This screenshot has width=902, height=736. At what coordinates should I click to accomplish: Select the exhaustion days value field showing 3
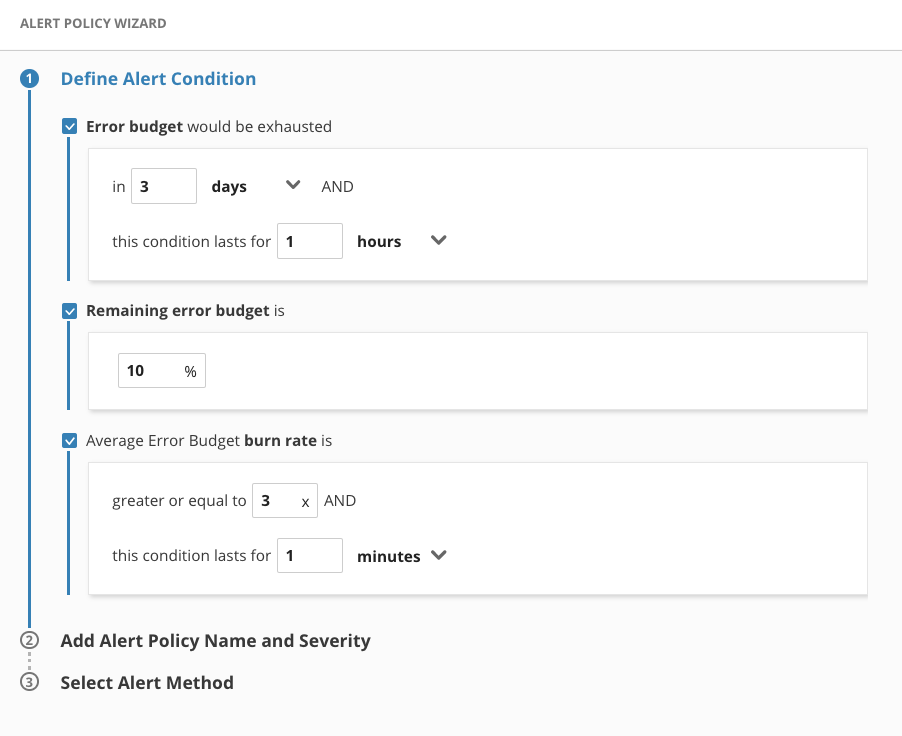click(163, 185)
